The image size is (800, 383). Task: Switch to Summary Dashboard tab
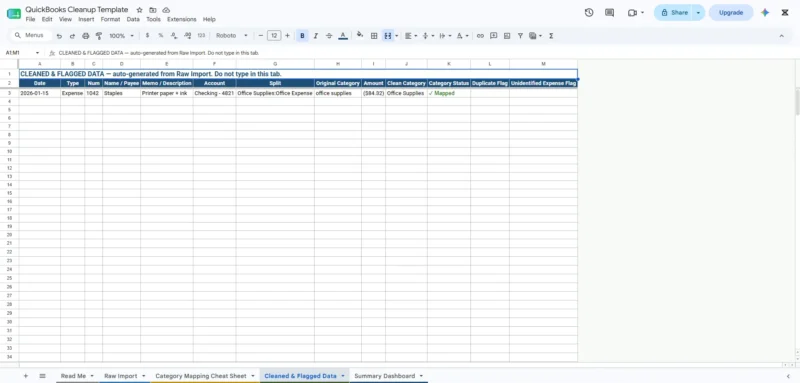385,376
